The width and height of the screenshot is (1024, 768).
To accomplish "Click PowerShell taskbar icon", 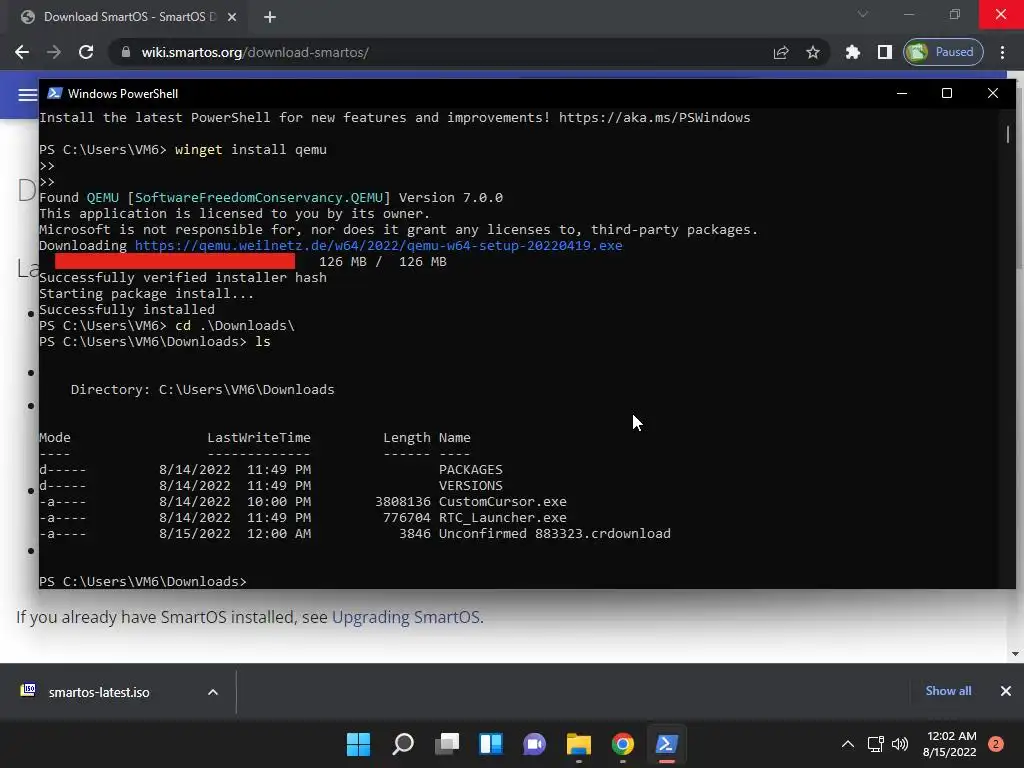I will 667,744.
